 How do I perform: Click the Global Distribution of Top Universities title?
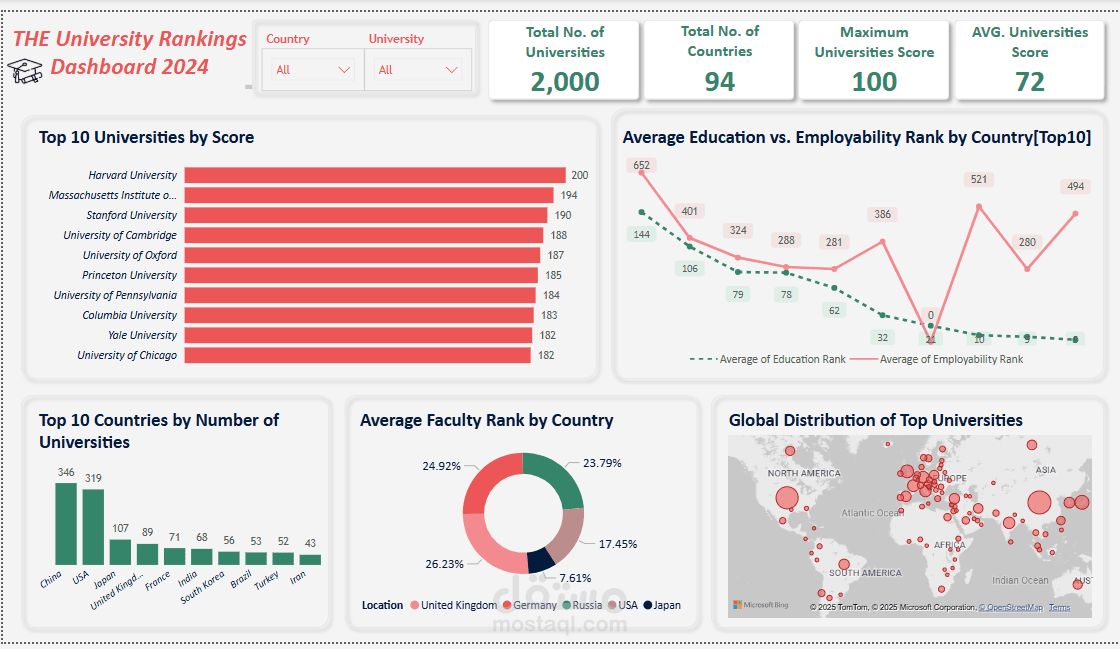[876, 421]
